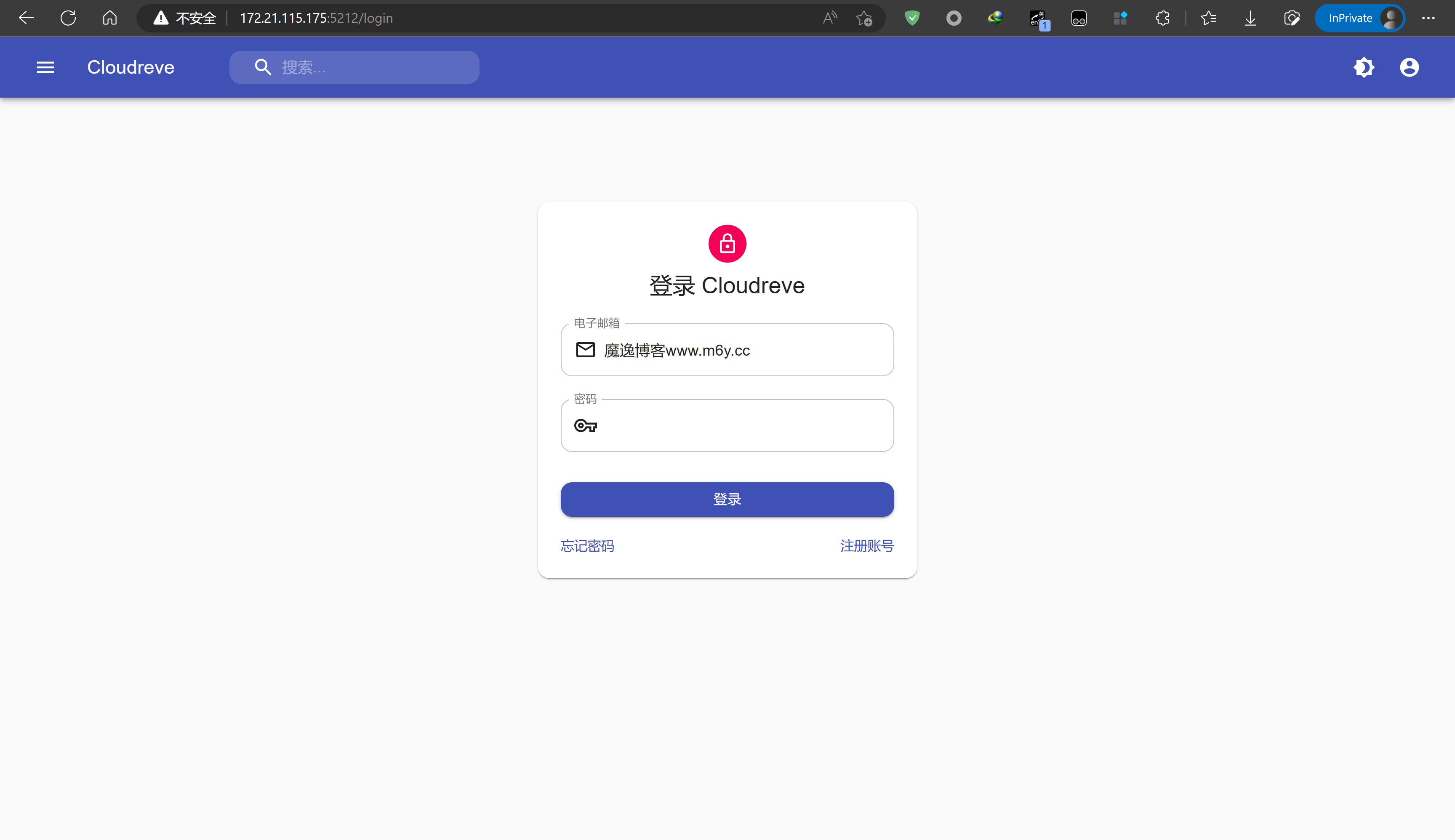The width and height of the screenshot is (1455, 840).
Task: Focus the 密码 password field
Action: tap(727, 426)
